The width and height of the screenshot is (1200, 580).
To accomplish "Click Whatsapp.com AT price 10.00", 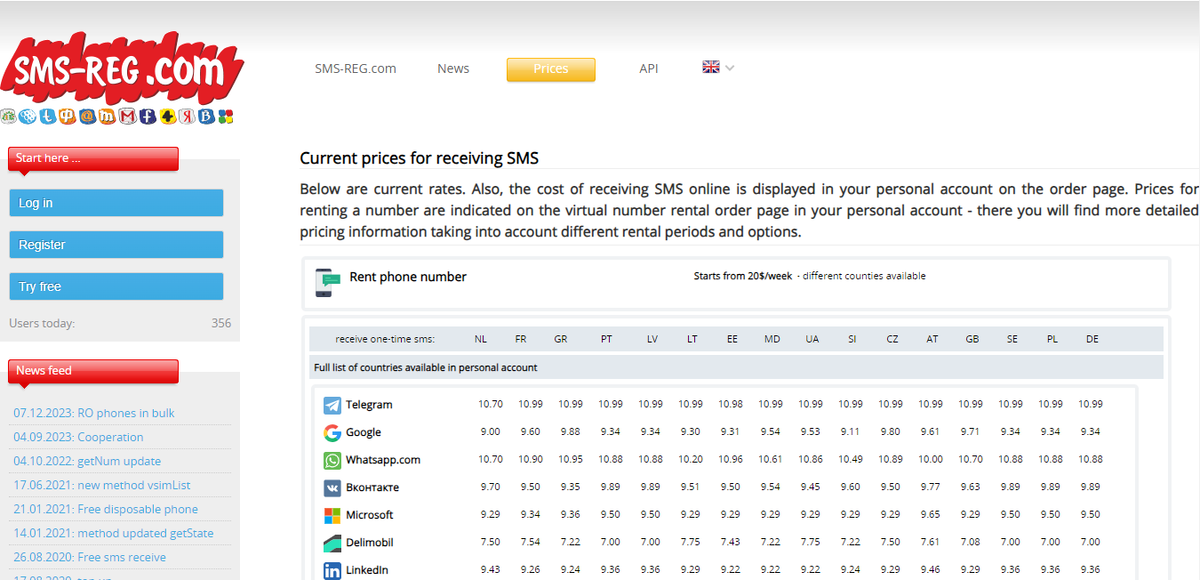I will click(x=931, y=459).
